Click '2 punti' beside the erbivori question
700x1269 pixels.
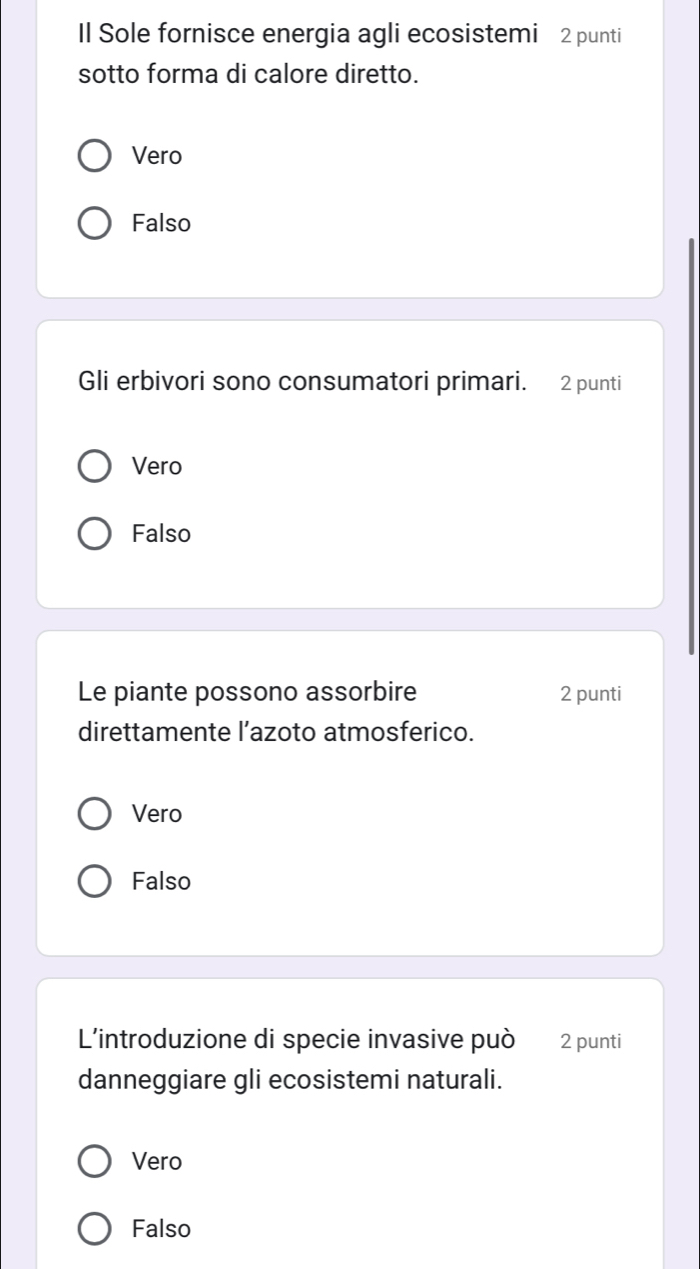click(591, 383)
